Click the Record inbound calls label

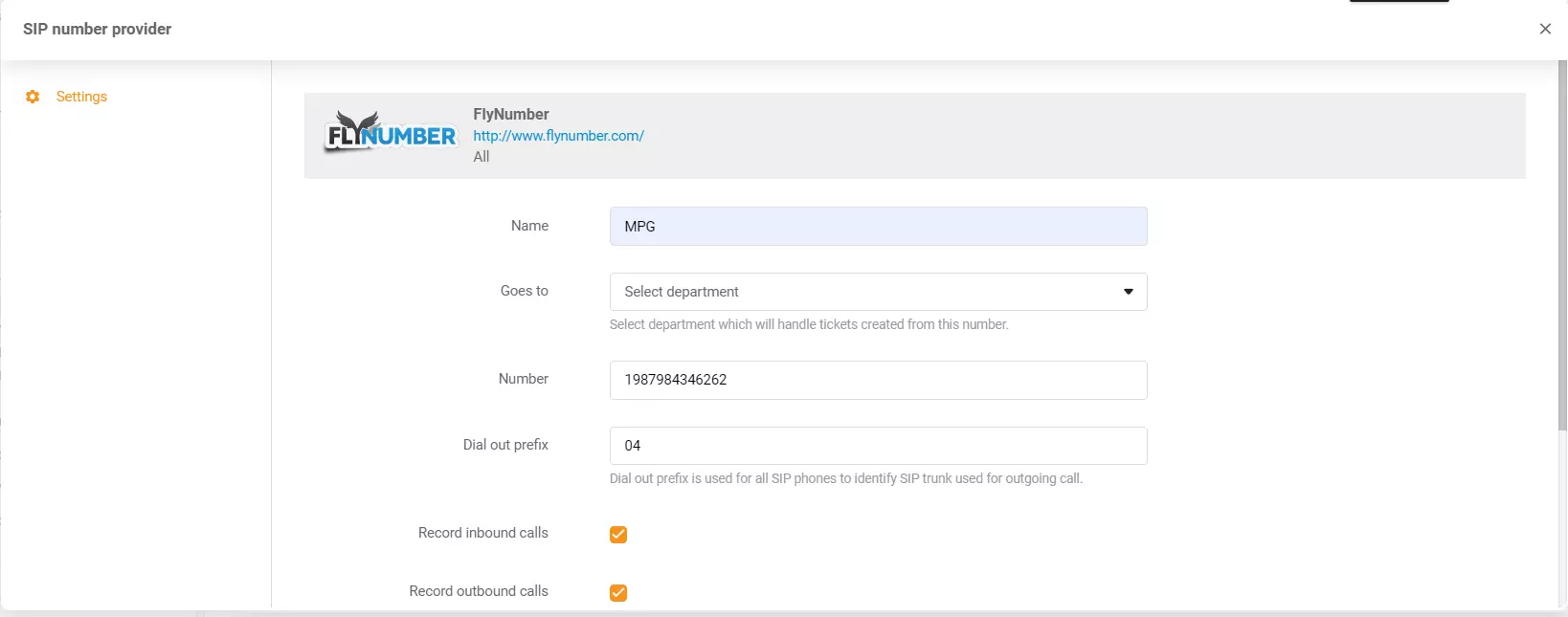482,533
